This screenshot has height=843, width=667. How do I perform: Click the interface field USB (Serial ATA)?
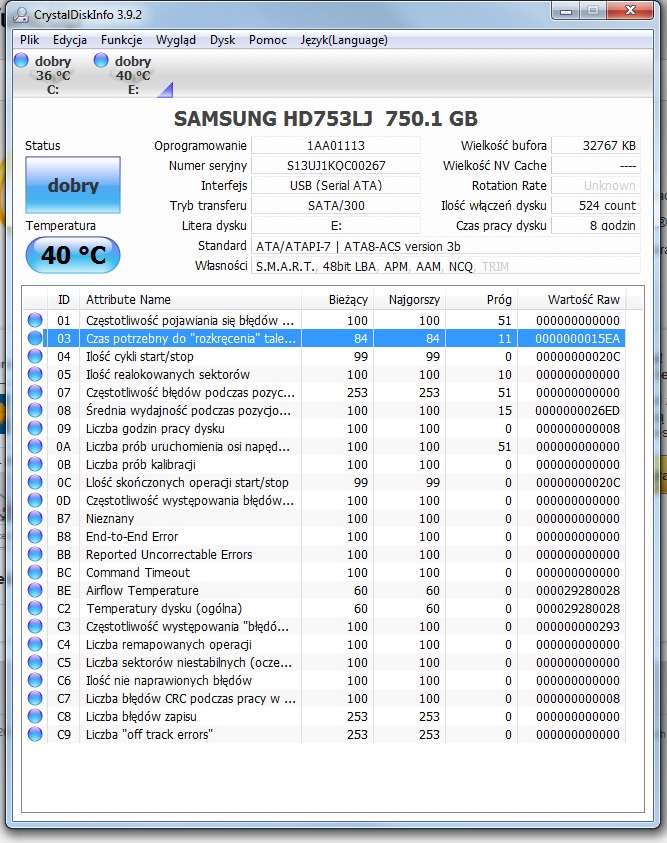pos(336,185)
